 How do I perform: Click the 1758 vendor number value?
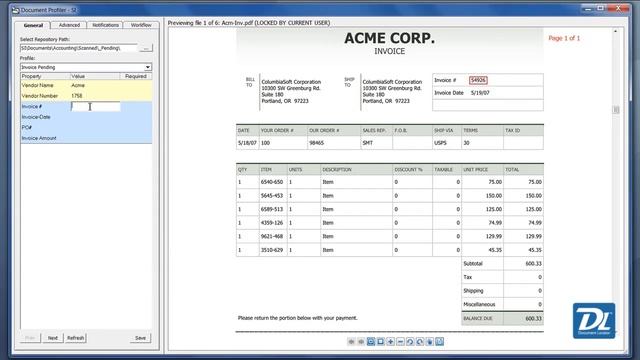click(x=77, y=96)
